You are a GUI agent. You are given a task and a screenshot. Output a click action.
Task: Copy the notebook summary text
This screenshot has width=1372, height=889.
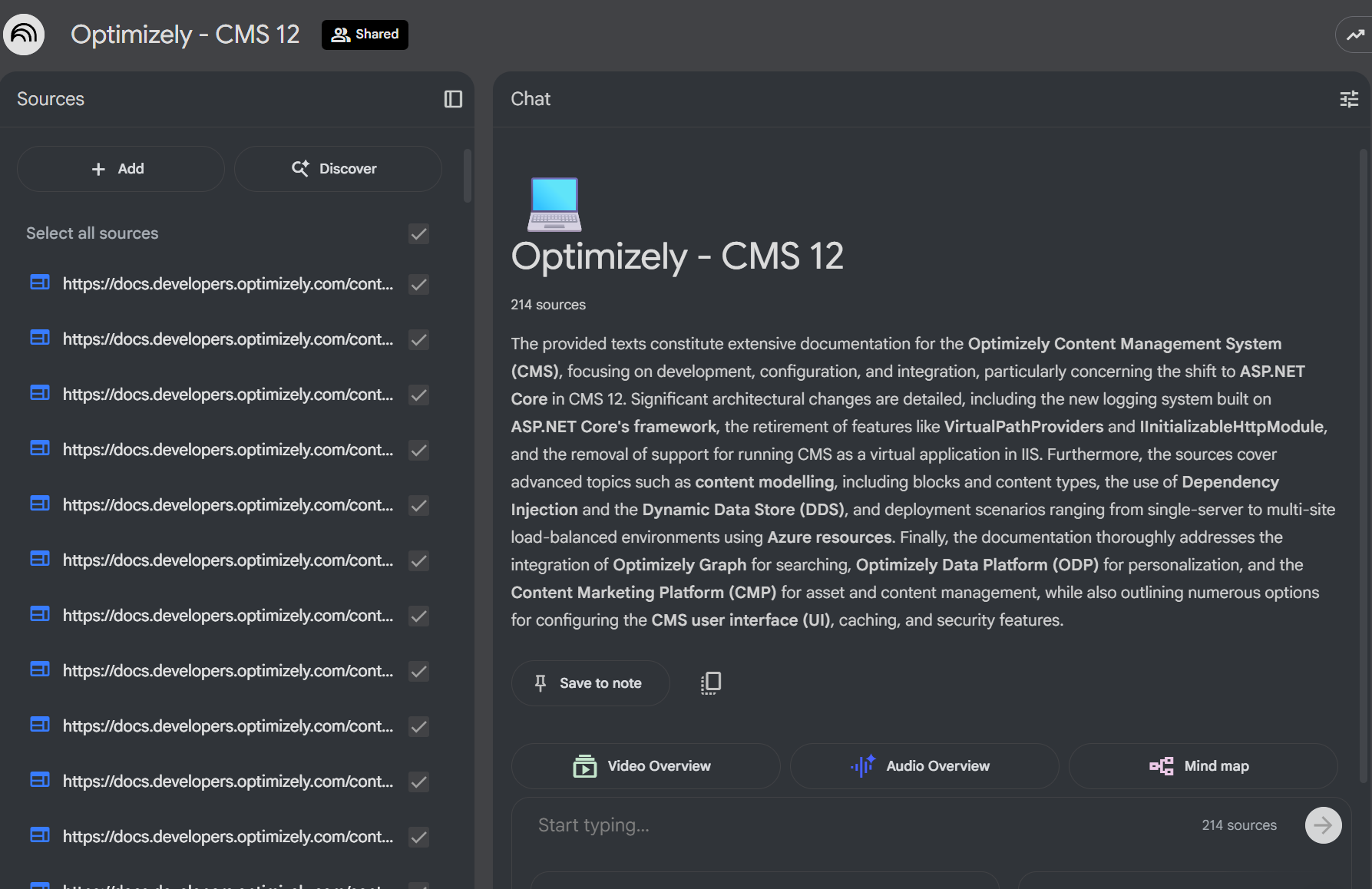(710, 682)
